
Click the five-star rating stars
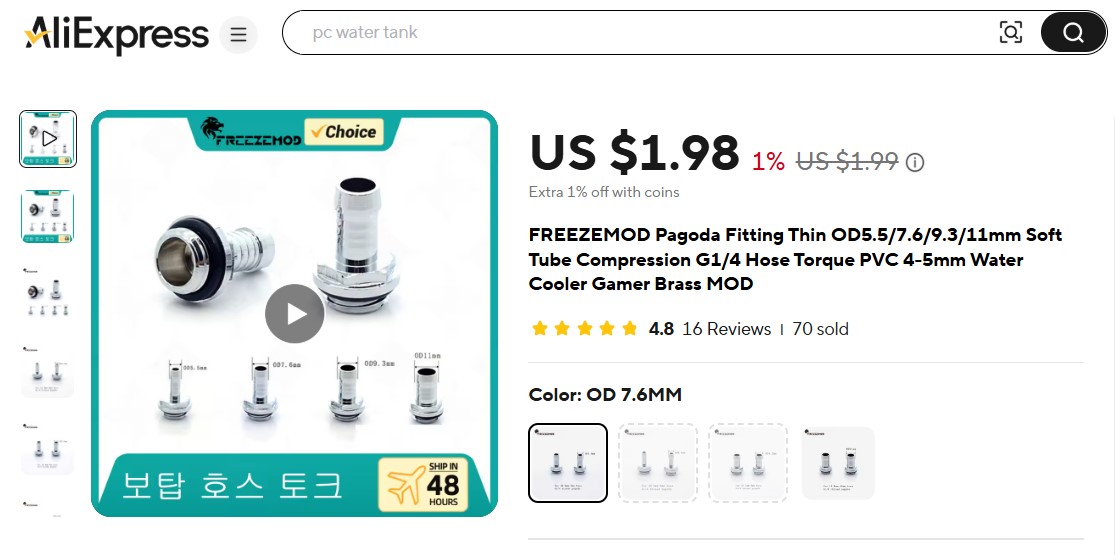tap(585, 329)
